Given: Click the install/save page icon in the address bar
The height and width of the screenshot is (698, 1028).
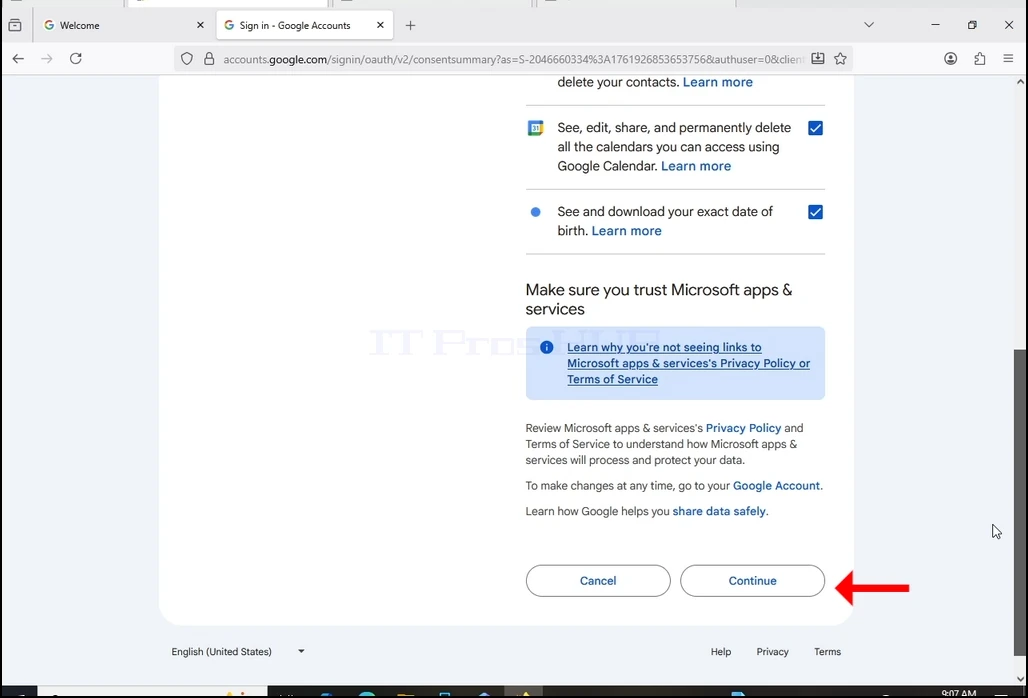Looking at the screenshot, I should click(x=818, y=58).
